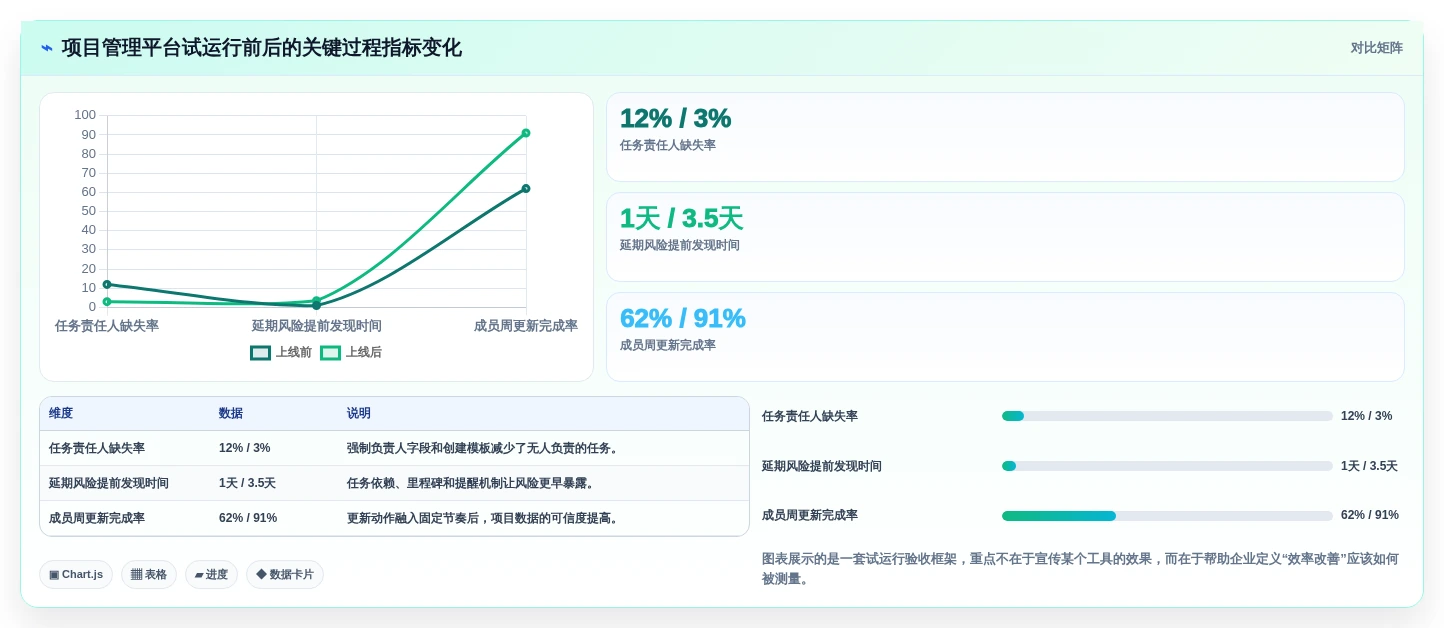Image resolution: width=1444 pixels, height=628 pixels.
Task: Click chart axis label 延期风险提前发现时间
Action: click(316, 326)
